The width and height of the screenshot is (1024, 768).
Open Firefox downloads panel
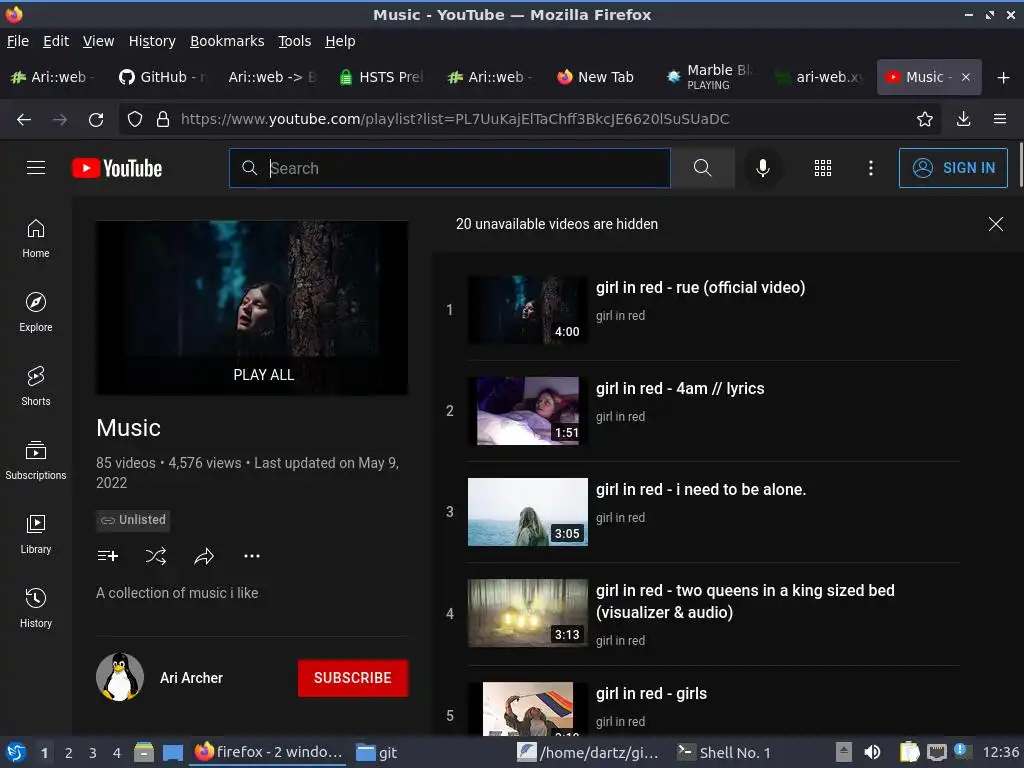click(963, 119)
